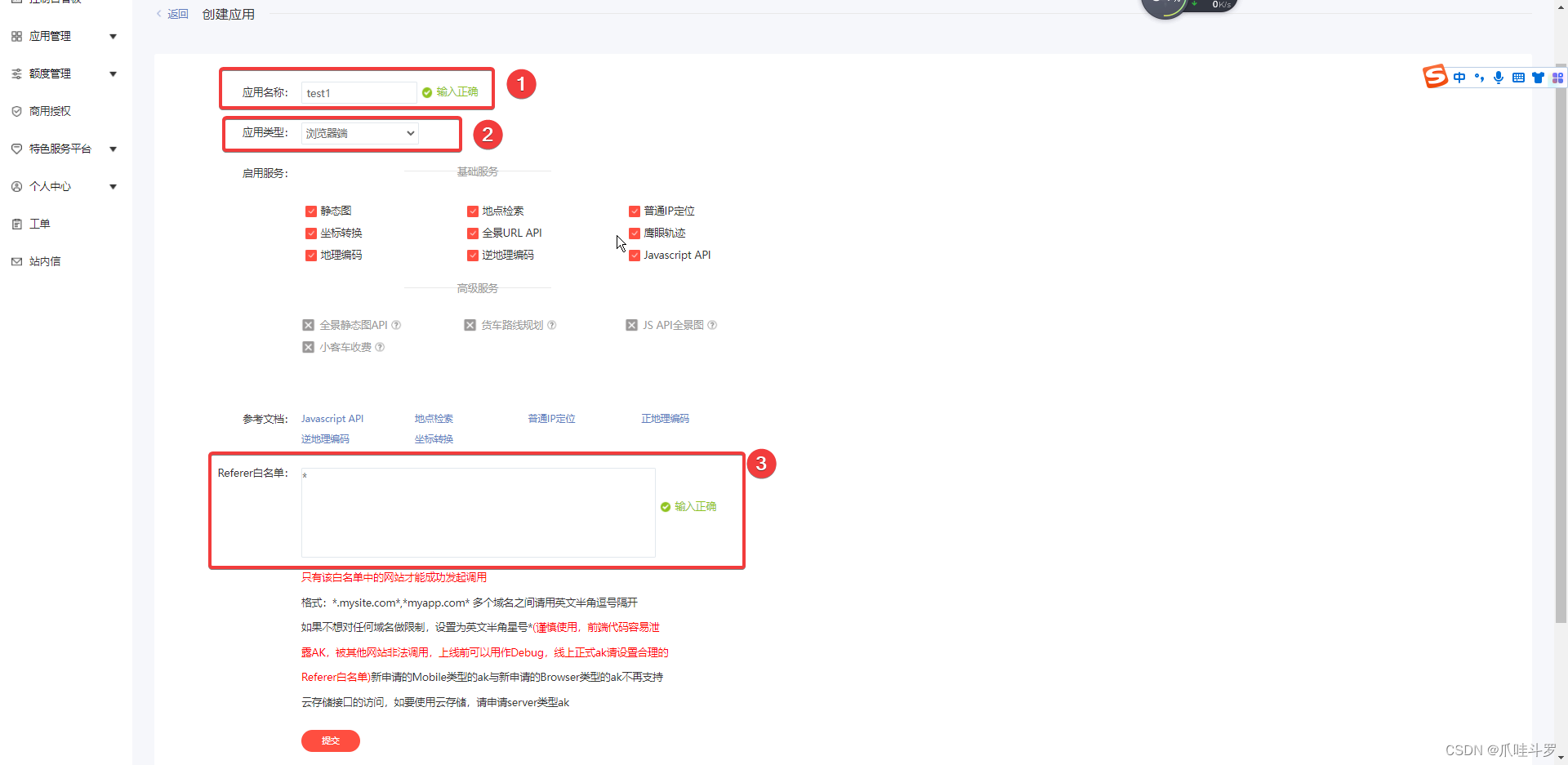Click help icon beside 全景静态图API
The height and width of the screenshot is (765, 1568).
coord(396,325)
